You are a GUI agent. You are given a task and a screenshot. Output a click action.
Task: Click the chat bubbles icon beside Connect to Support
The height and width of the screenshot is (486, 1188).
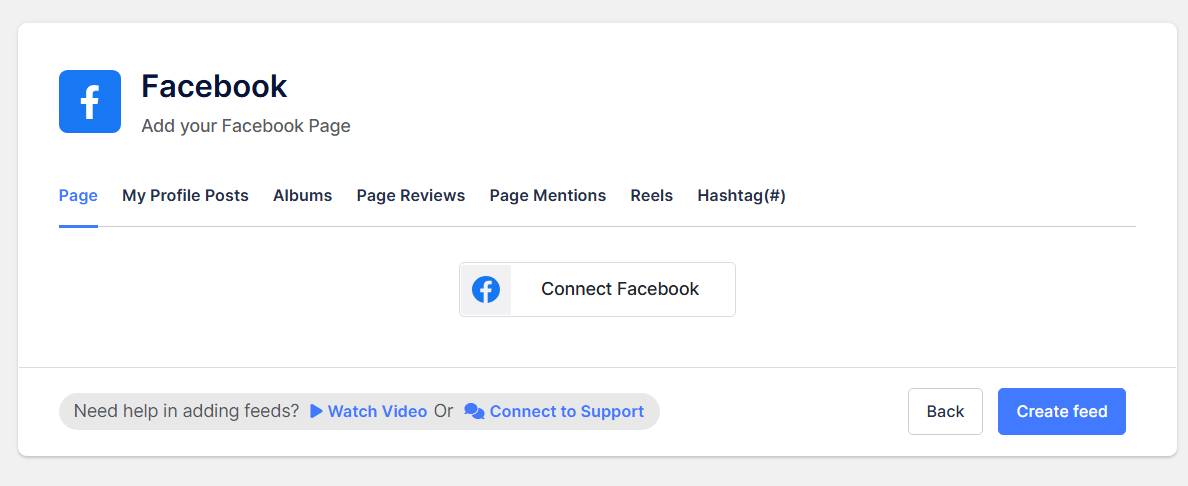click(474, 412)
